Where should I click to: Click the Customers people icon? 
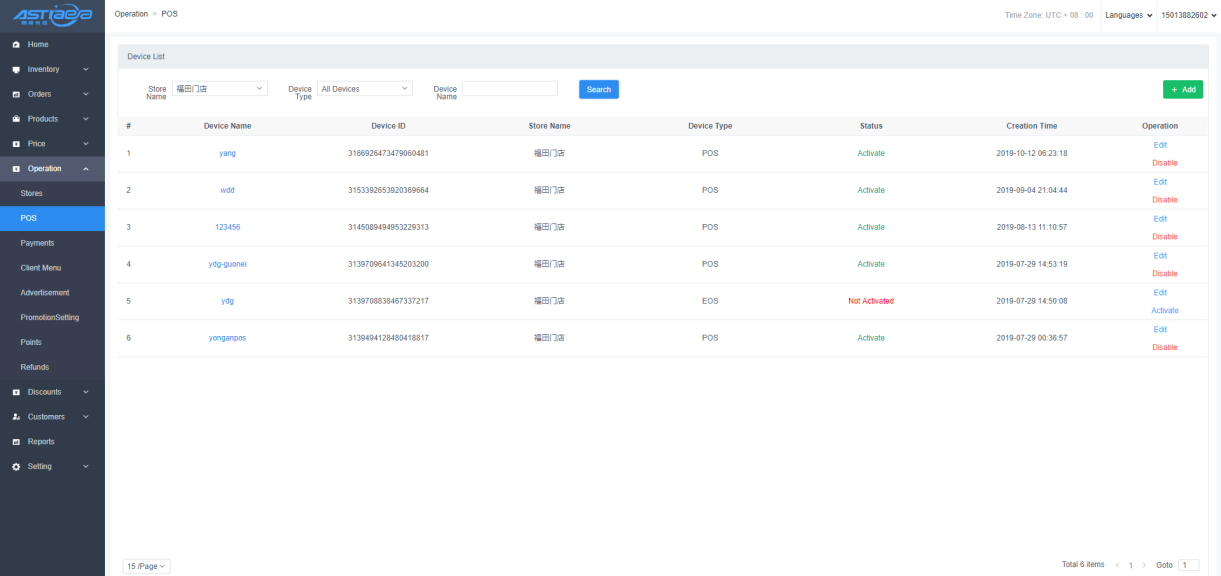pos(16,417)
